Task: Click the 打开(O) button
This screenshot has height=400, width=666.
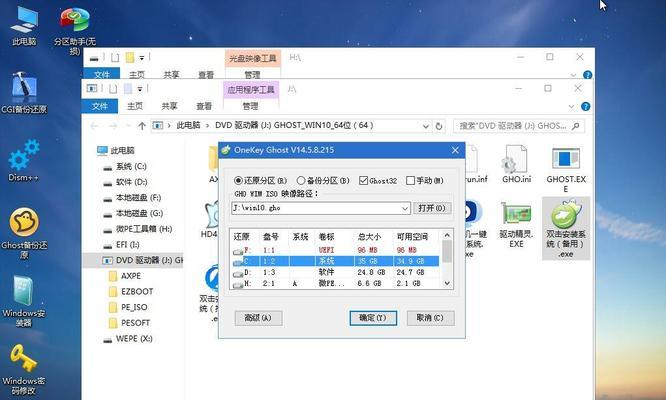Action: pyautogui.click(x=432, y=208)
